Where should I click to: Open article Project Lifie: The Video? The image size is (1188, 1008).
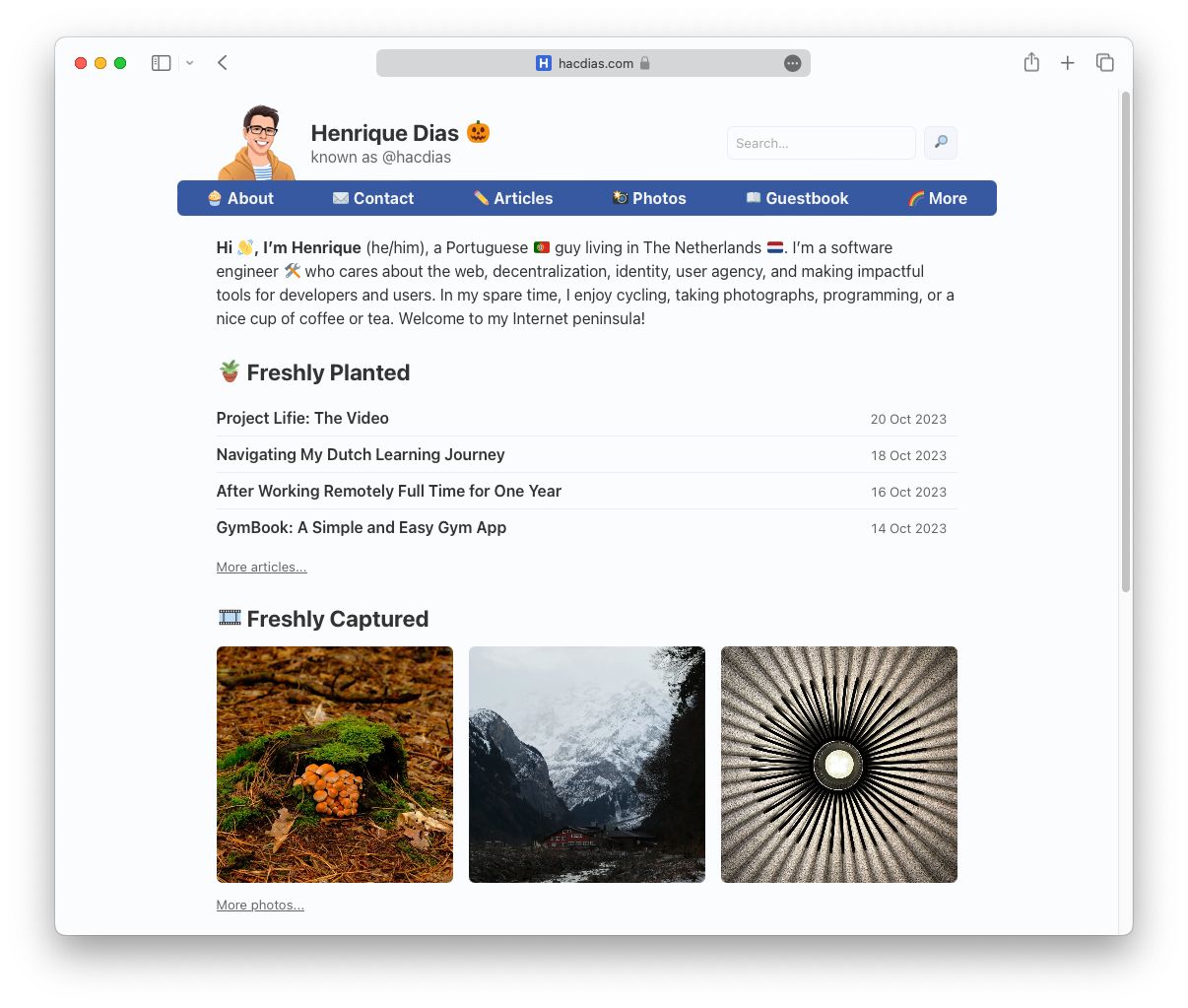302,418
